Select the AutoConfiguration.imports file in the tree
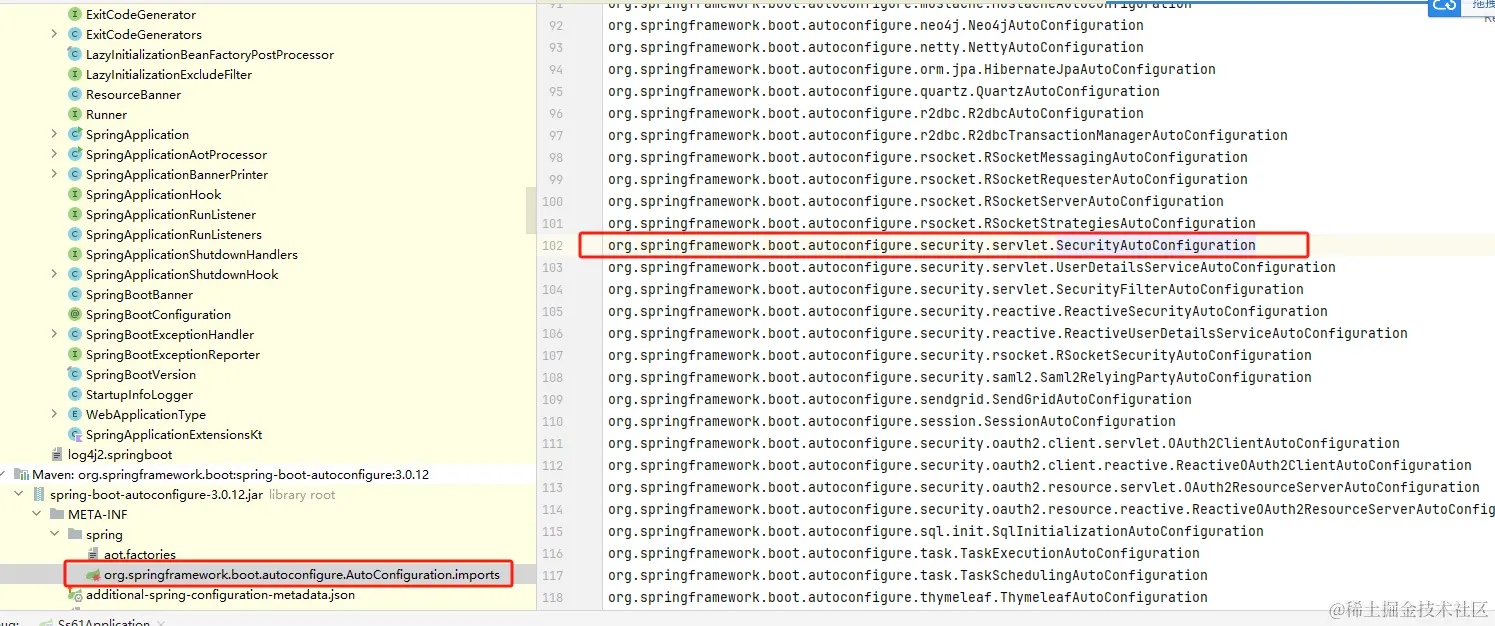 302,575
